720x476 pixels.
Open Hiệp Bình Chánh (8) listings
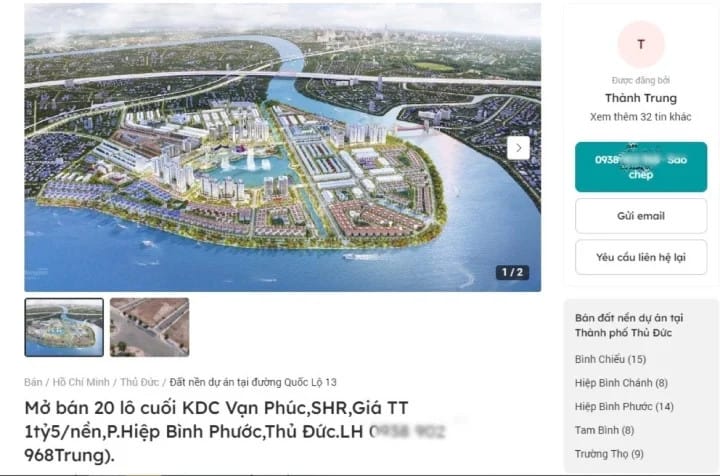(621, 383)
